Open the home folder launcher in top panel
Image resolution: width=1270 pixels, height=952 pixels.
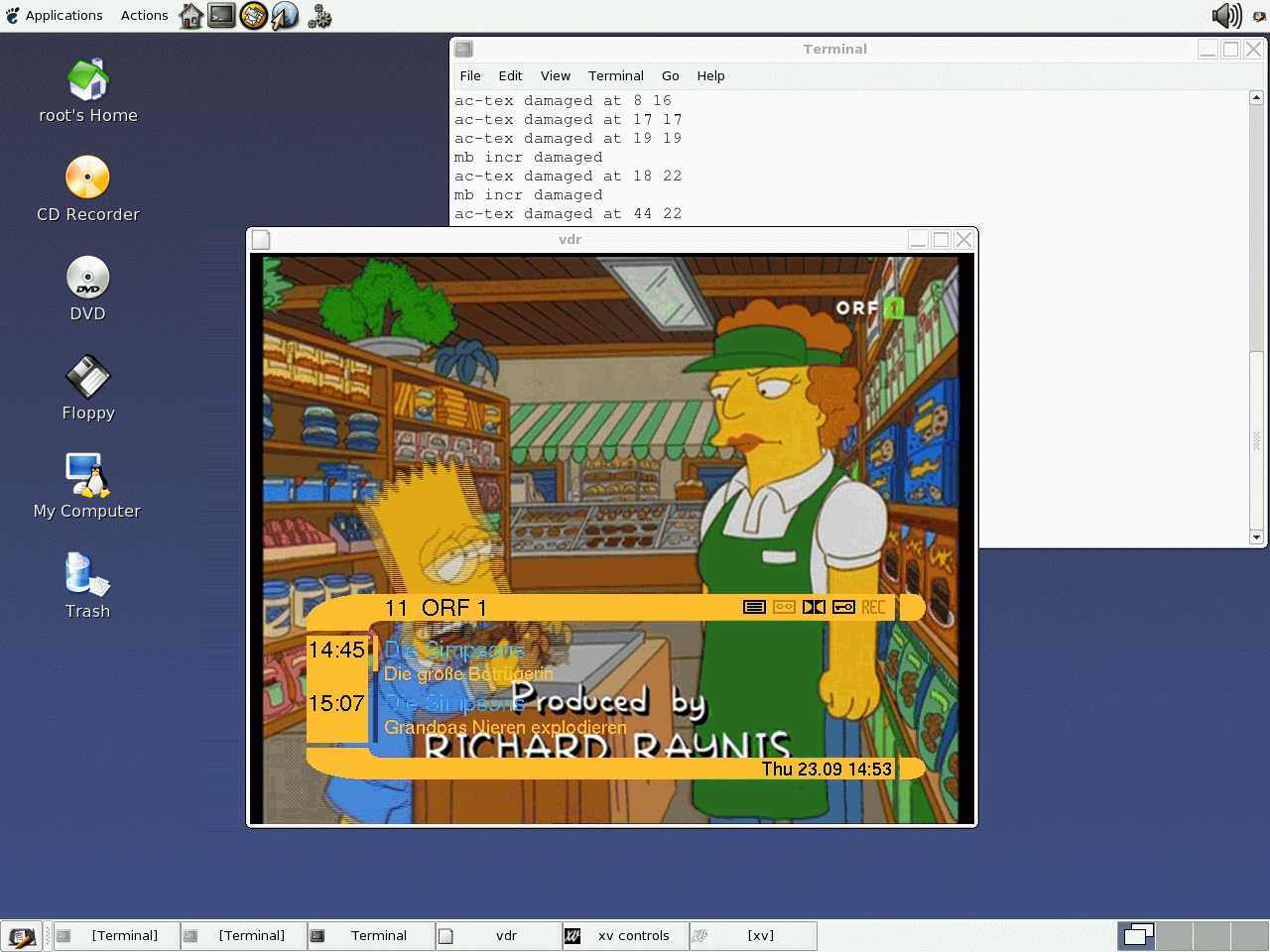click(x=190, y=16)
